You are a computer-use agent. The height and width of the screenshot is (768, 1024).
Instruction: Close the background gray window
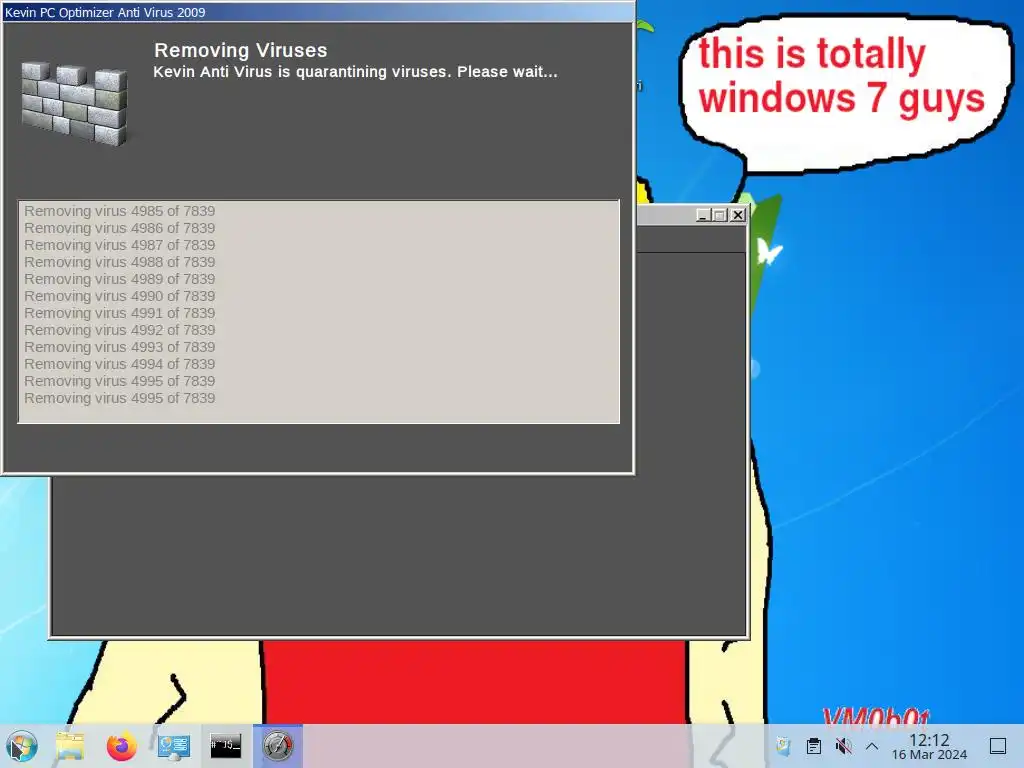[738, 215]
